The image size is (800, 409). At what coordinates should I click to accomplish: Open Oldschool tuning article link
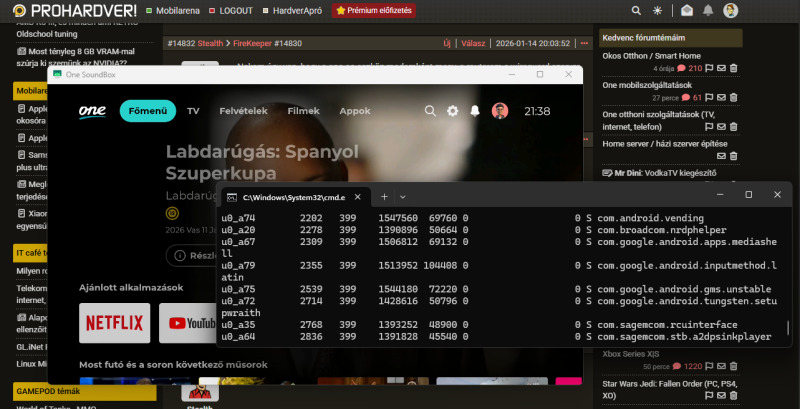pos(47,34)
